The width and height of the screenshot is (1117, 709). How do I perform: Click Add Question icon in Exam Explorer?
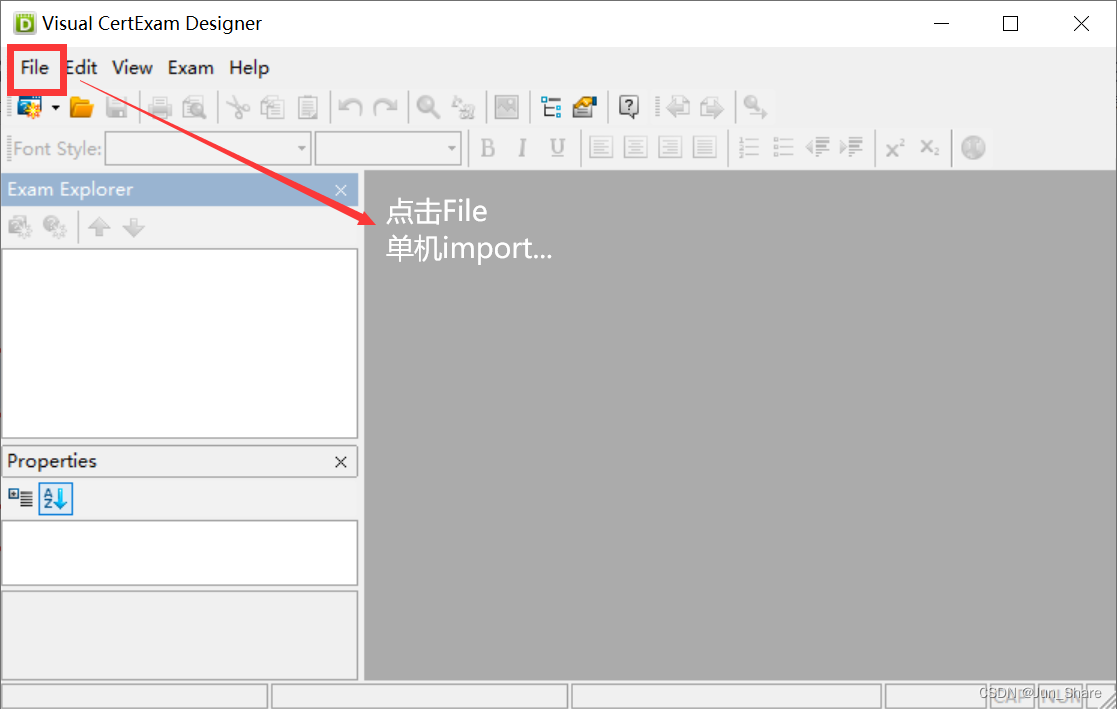pyautogui.click(x=55, y=227)
